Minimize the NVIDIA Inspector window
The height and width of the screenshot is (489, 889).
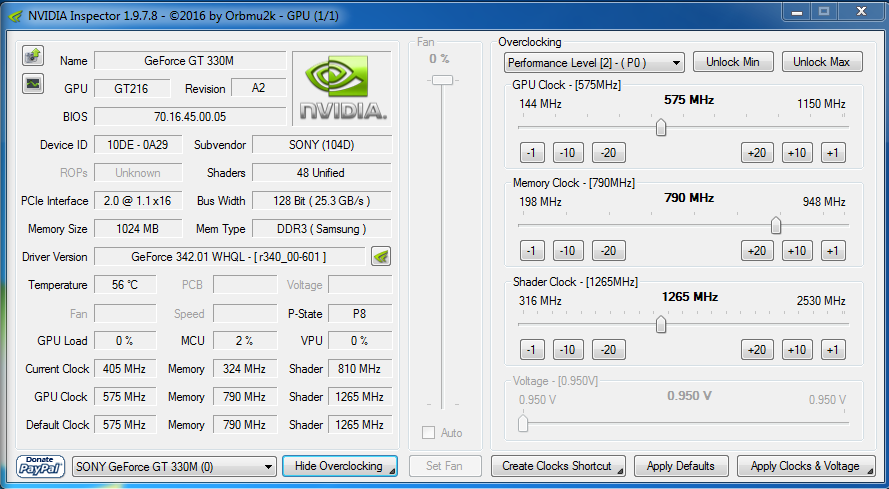[797, 12]
